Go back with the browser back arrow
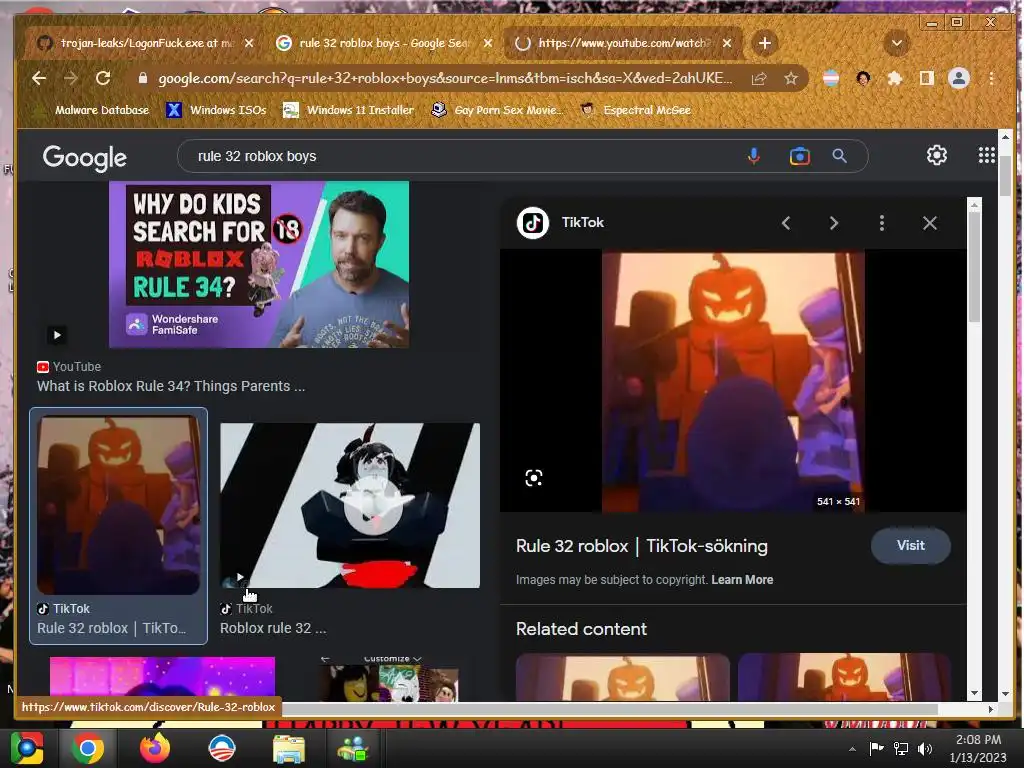1024x768 pixels. pos(39,78)
